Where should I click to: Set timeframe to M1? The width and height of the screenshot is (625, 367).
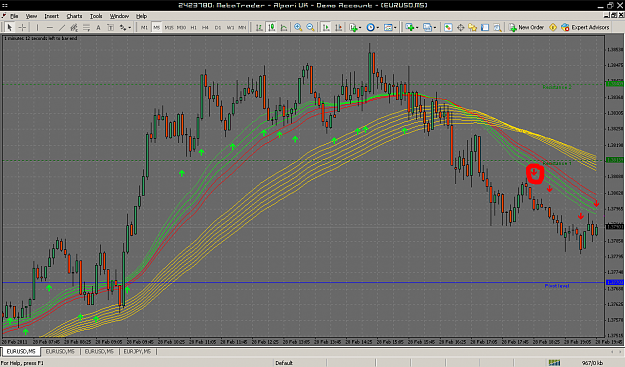(144, 27)
